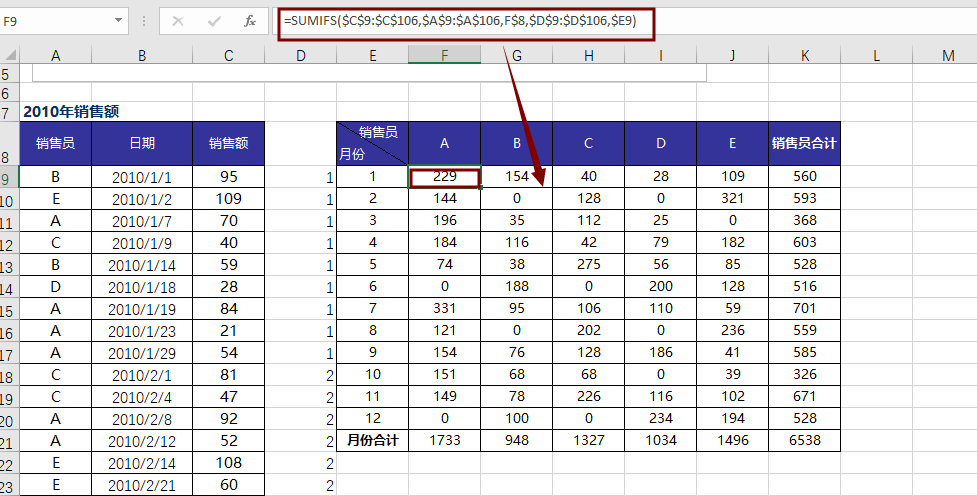Click the 月份合计 row label
This screenshot has height=496, width=977.
[x=373, y=441]
